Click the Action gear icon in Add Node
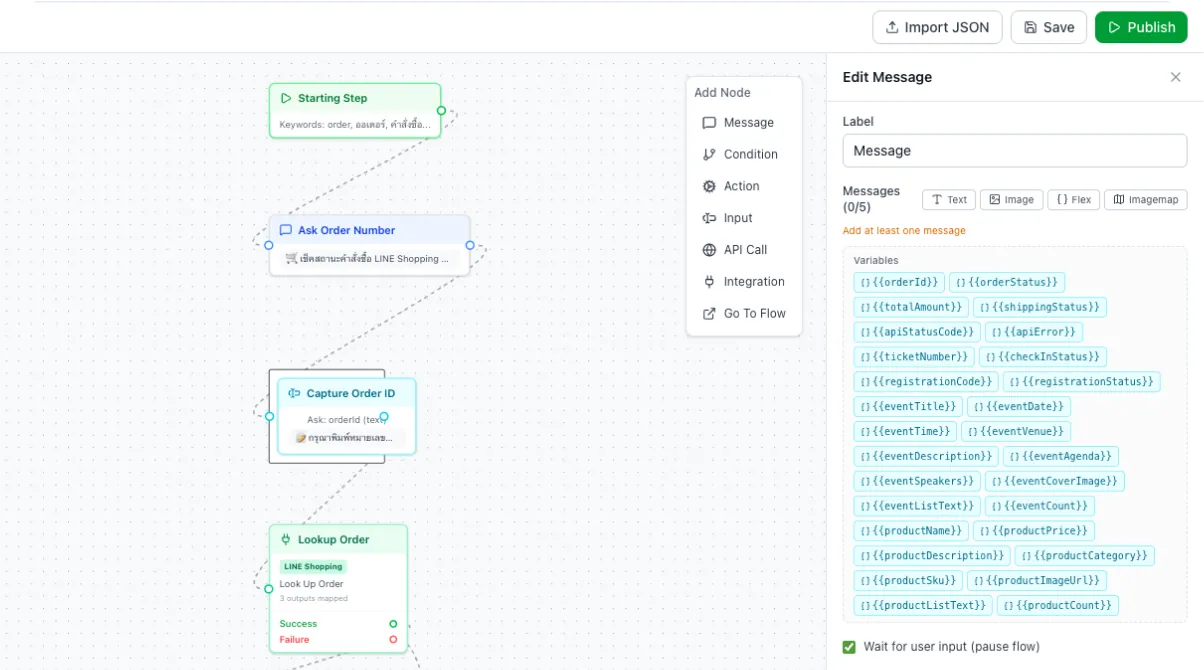This screenshot has height=670, width=1204. tap(709, 186)
